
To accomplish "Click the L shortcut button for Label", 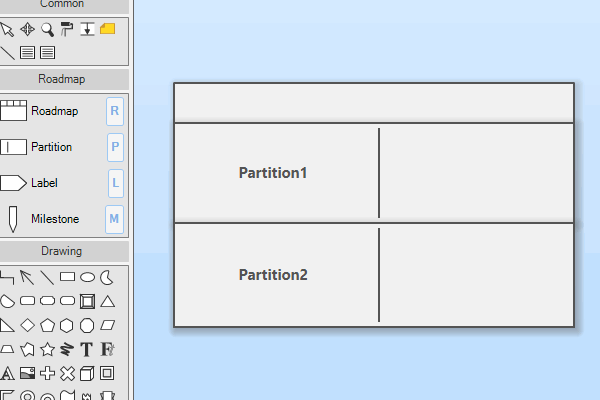I will pos(115,183).
